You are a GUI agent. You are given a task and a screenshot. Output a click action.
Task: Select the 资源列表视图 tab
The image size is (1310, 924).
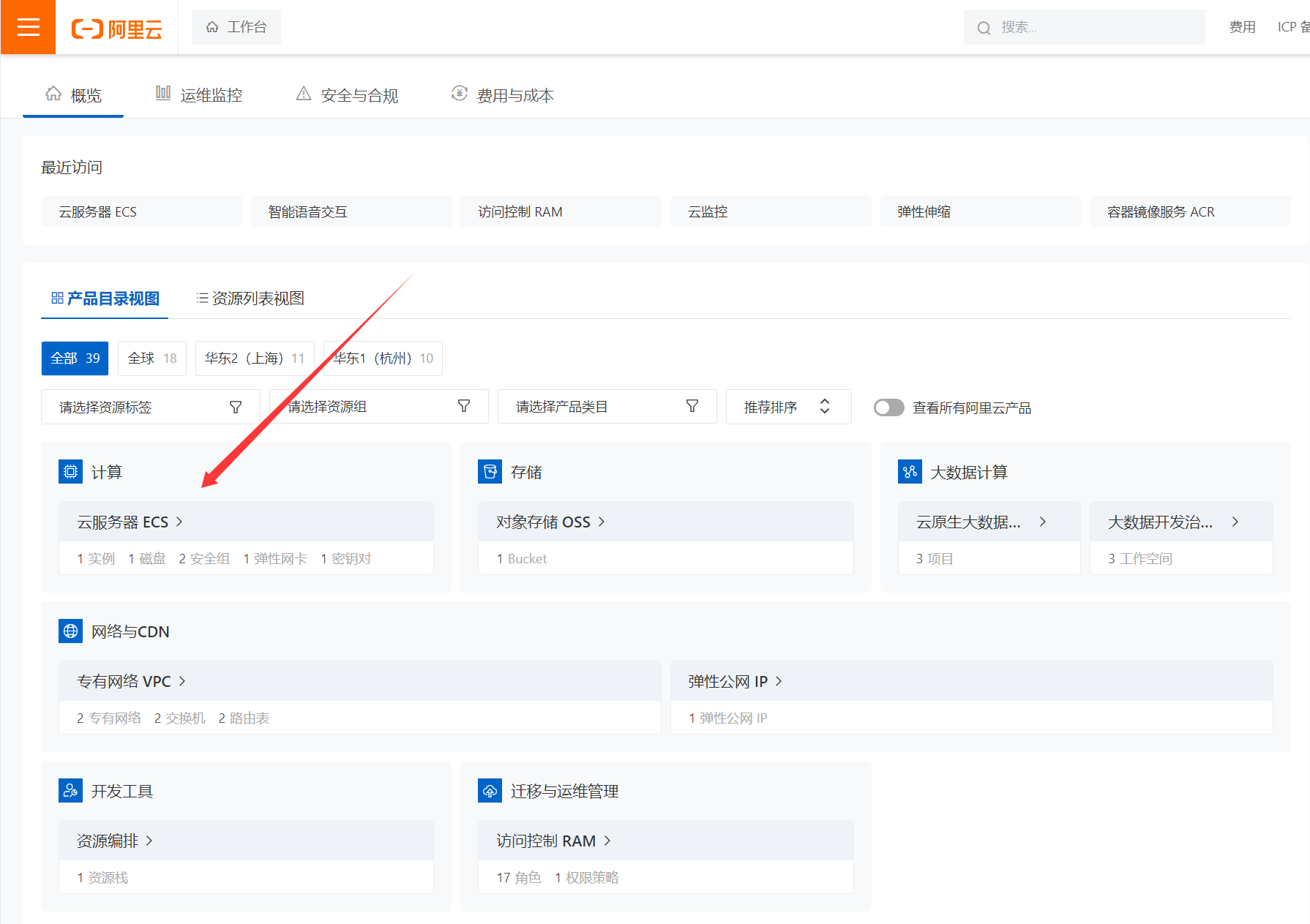[250, 298]
